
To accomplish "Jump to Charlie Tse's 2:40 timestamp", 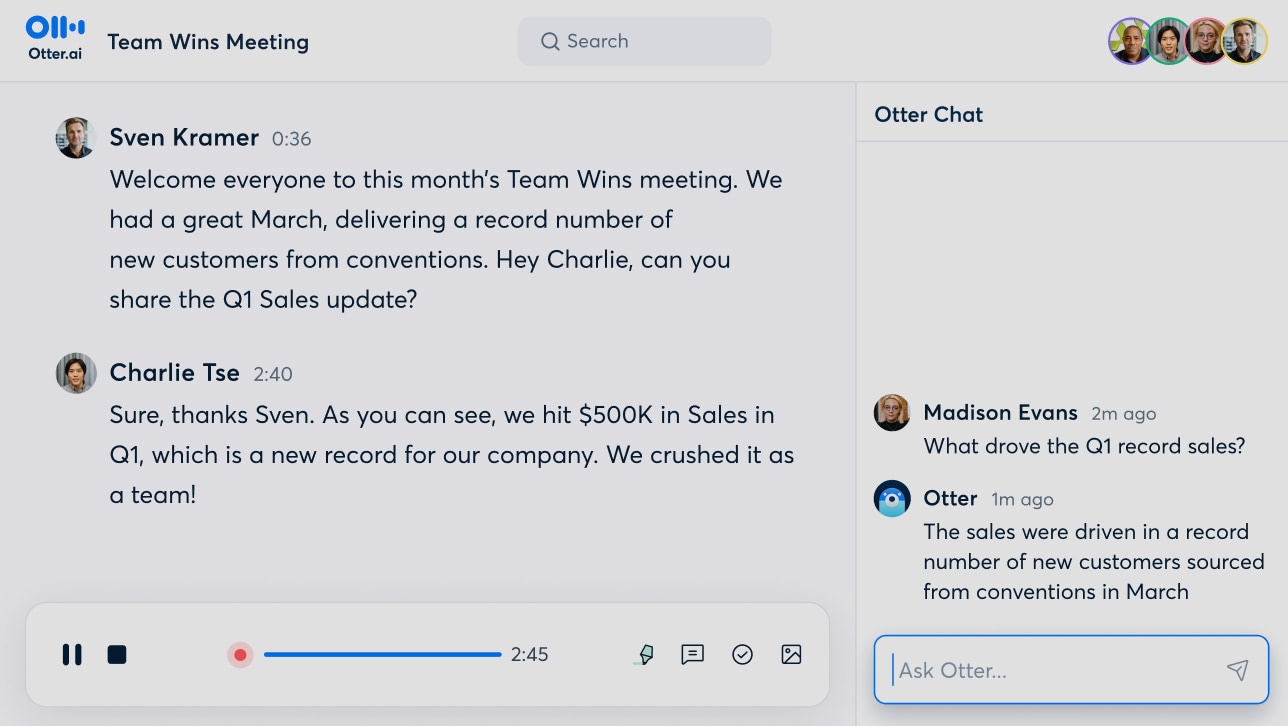I will coord(272,375).
